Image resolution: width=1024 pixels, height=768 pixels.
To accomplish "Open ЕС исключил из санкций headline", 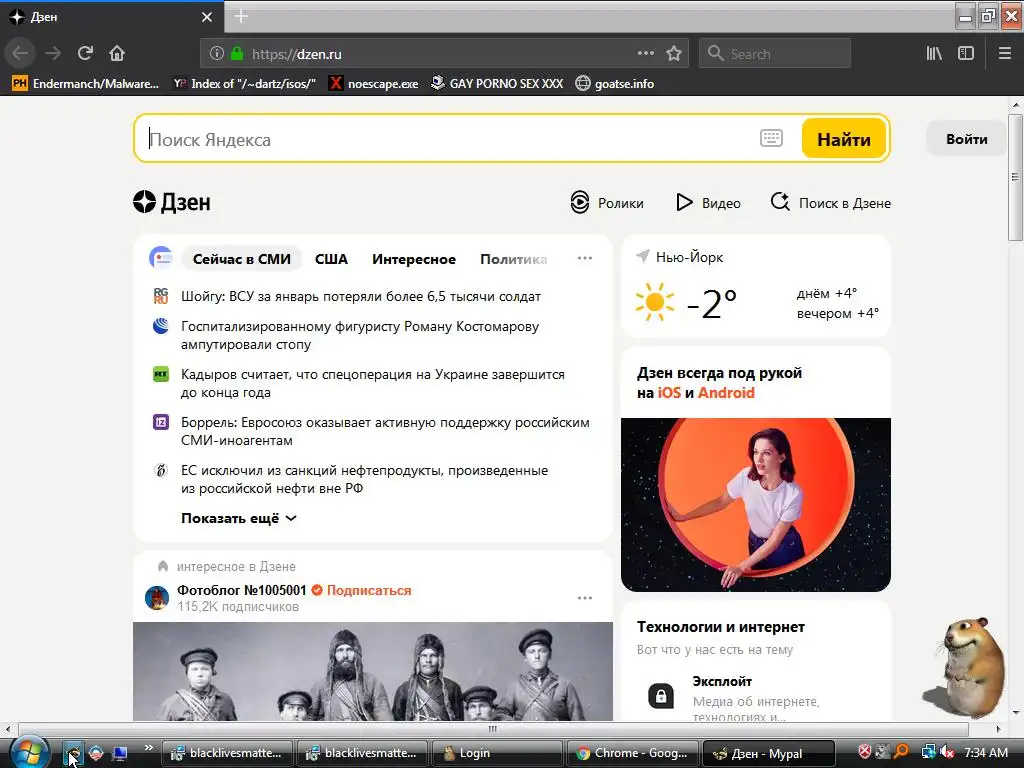I will pyautogui.click(x=364, y=479).
